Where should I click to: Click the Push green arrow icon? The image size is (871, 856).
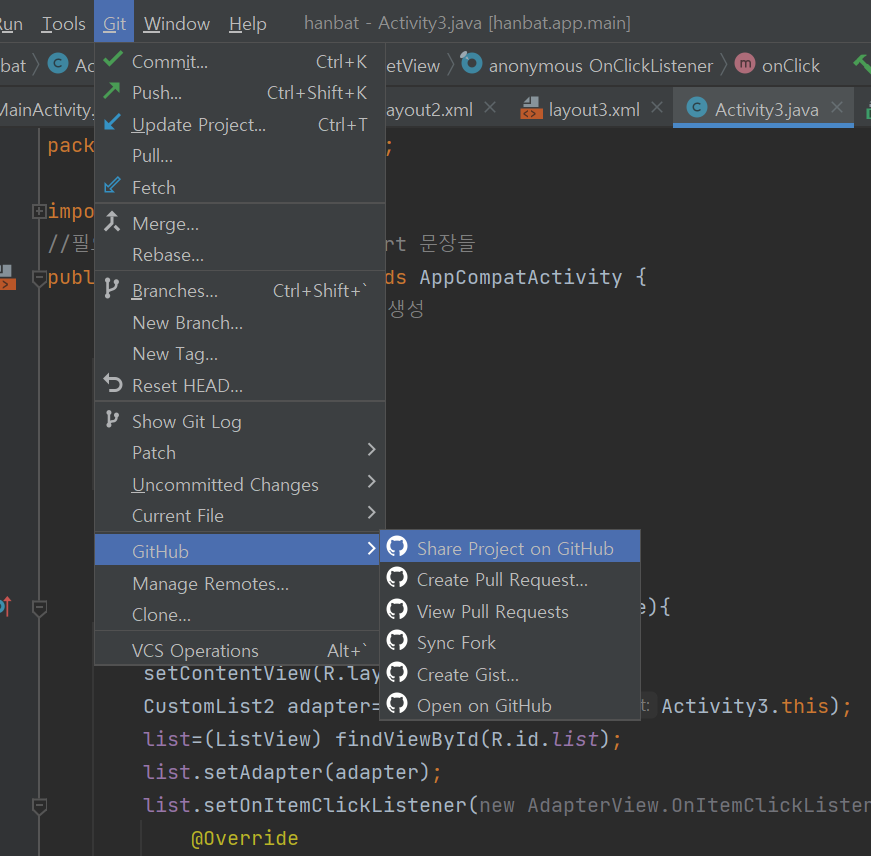pyautogui.click(x=112, y=91)
